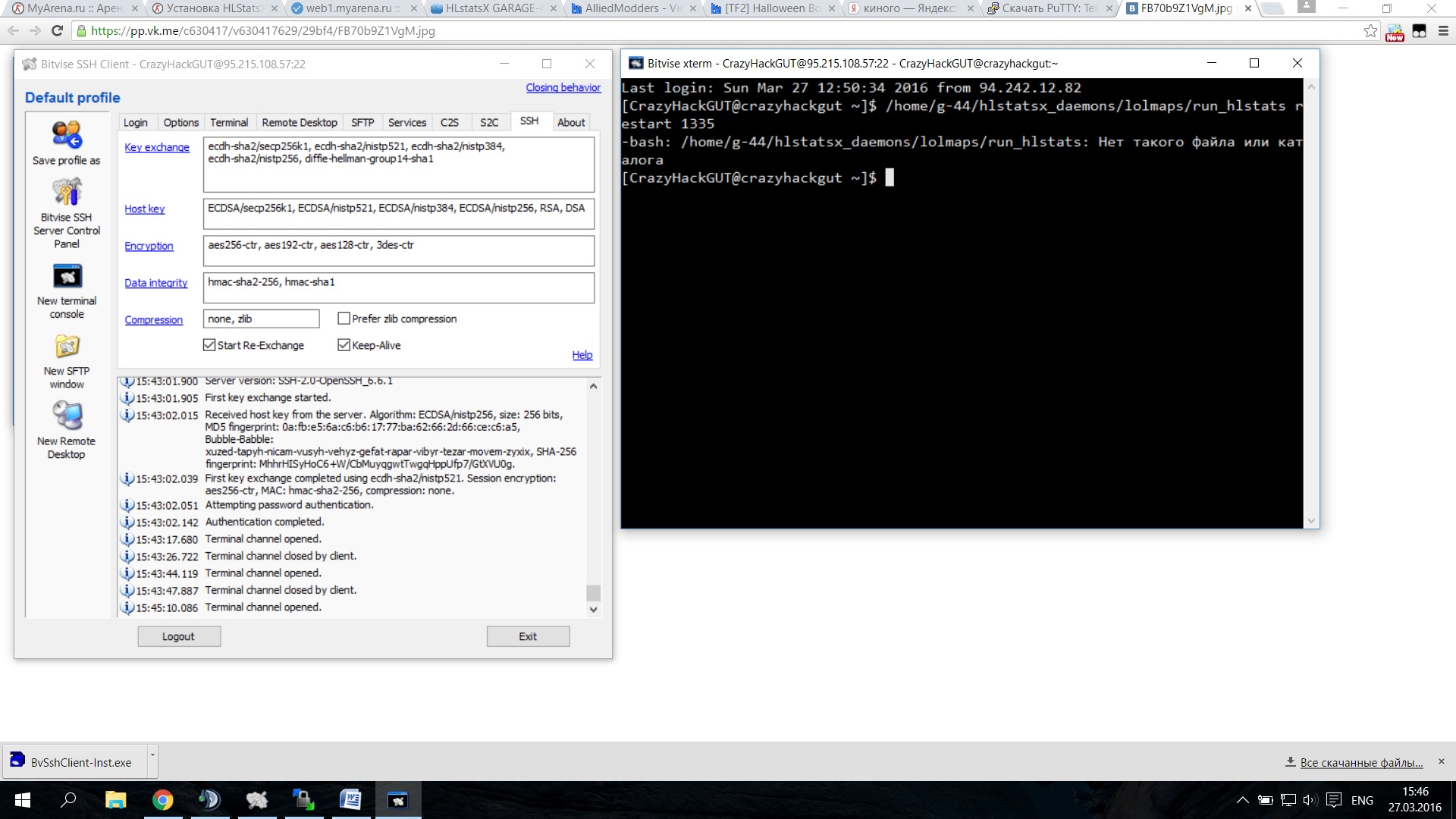Click the Save profile as icon
The width and height of the screenshot is (1456, 819).
click(x=67, y=135)
